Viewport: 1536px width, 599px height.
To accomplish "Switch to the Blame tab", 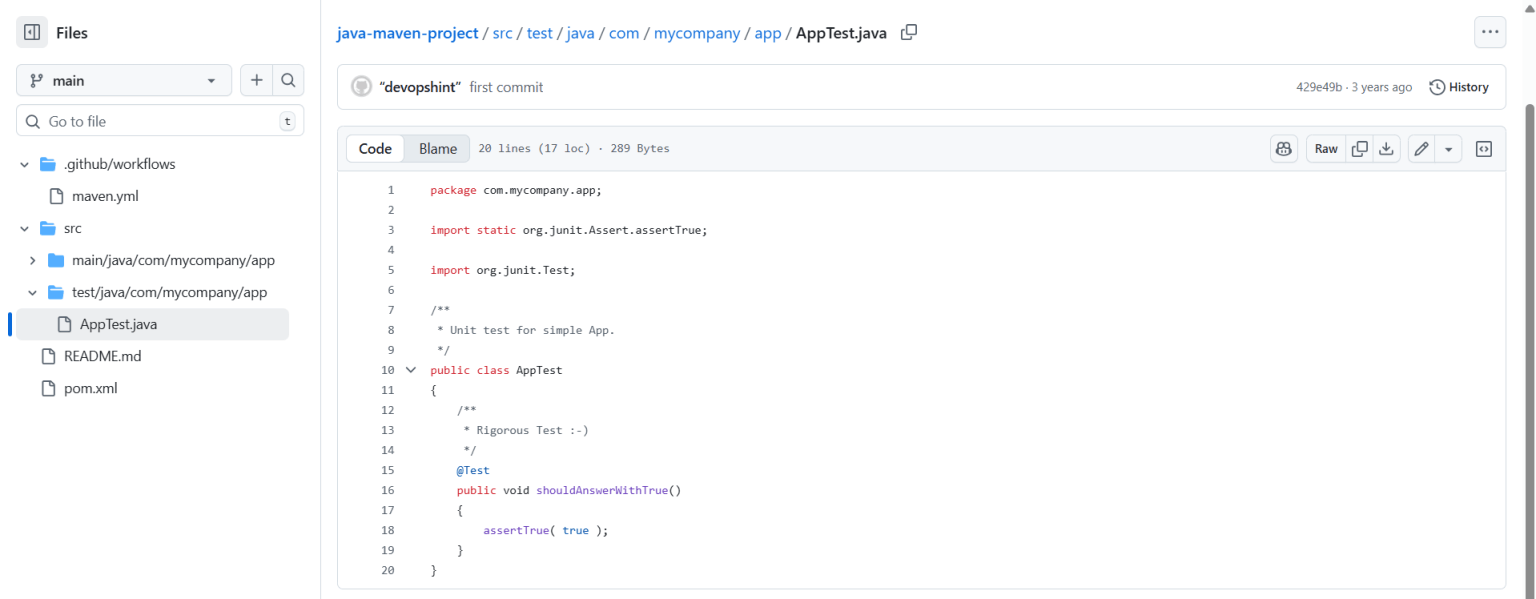I will coord(437,148).
